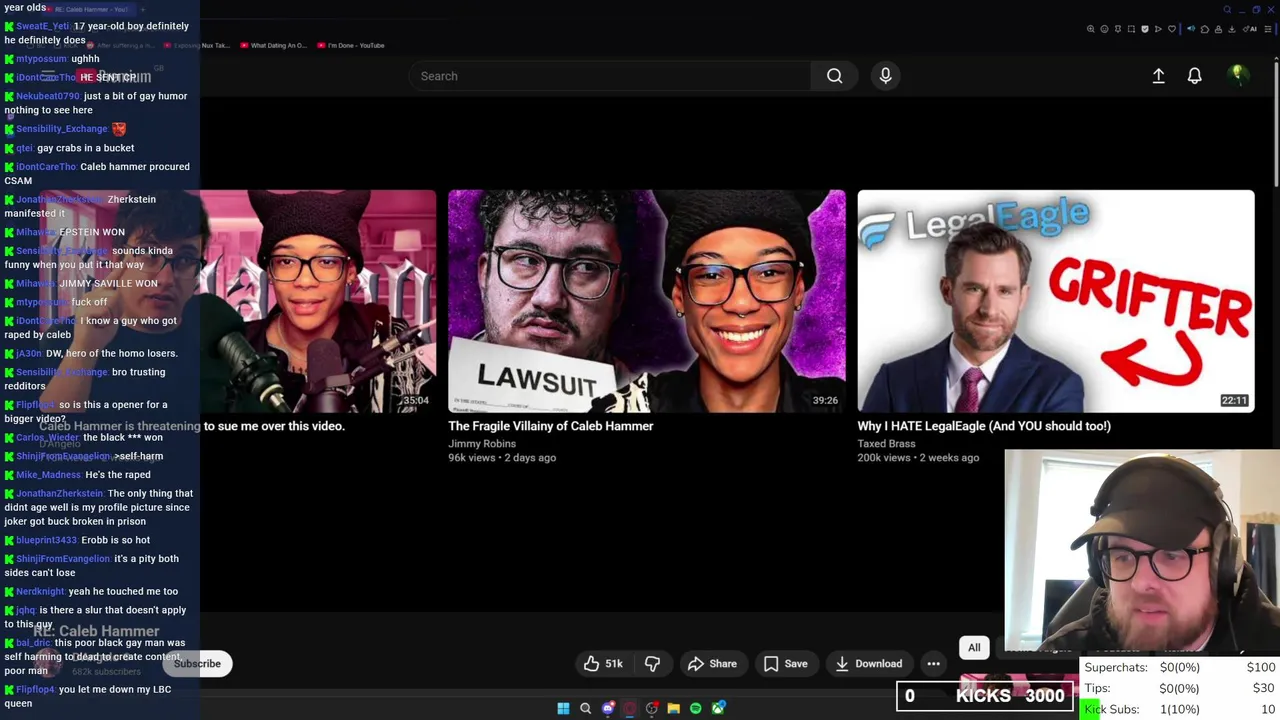
Task: Open Spotify from the taskbar
Action: click(x=696, y=708)
